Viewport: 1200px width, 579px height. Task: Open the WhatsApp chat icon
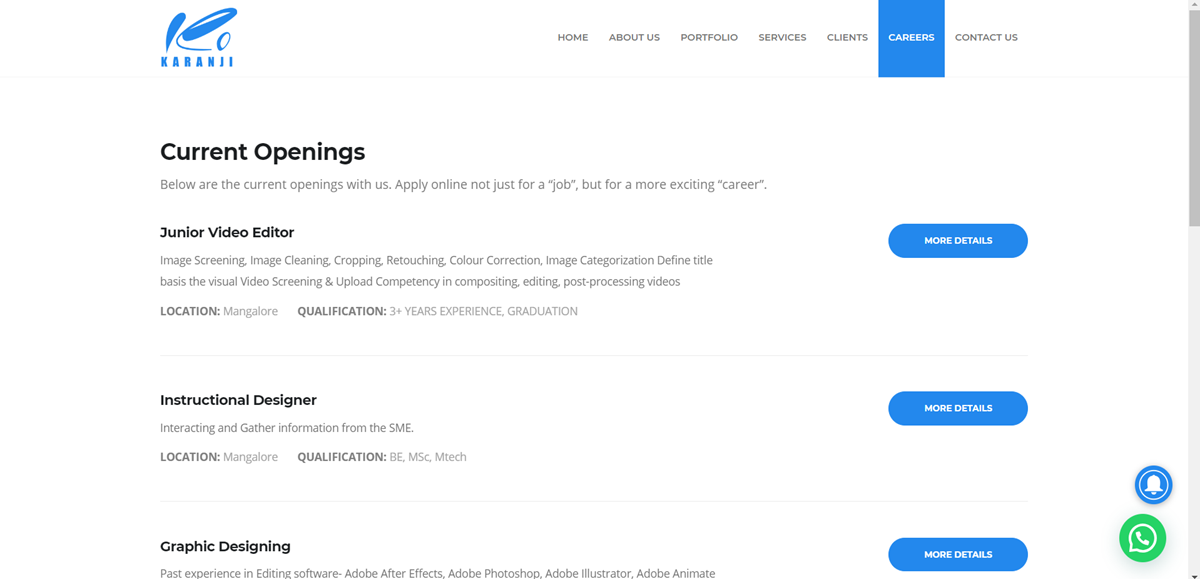coord(1142,538)
